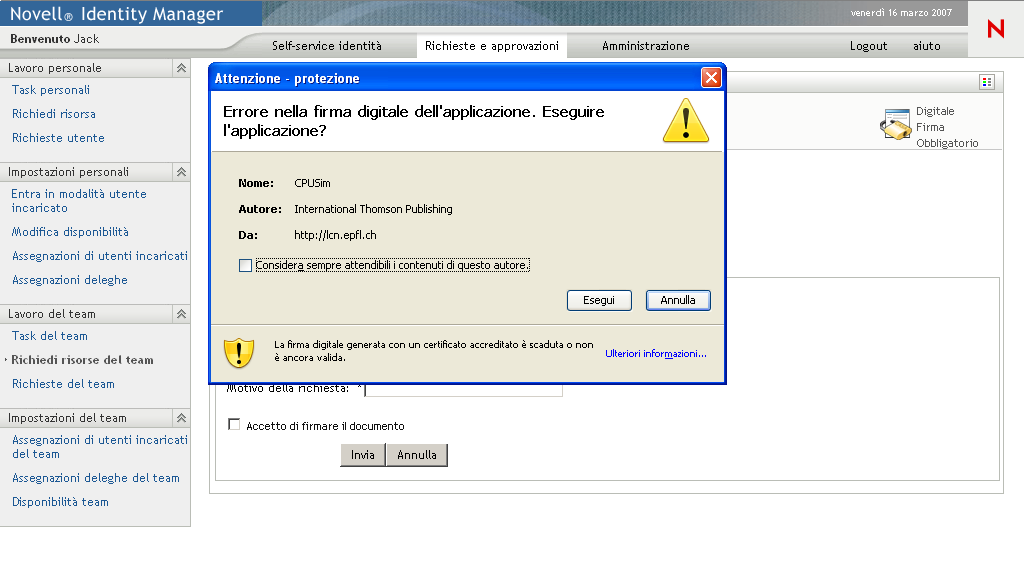The width and height of the screenshot is (1024, 581).
Task: Collapse the Lavoro personale section
Action: click(x=181, y=68)
